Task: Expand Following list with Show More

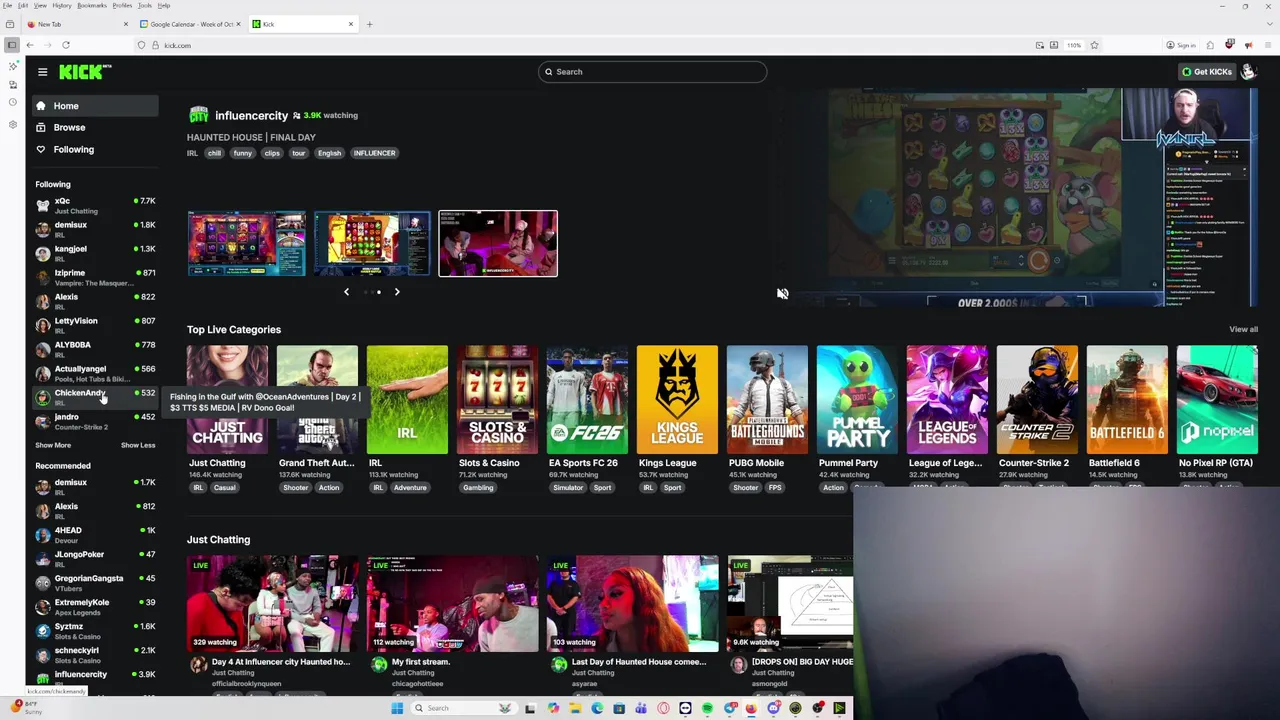Action: (x=53, y=445)
